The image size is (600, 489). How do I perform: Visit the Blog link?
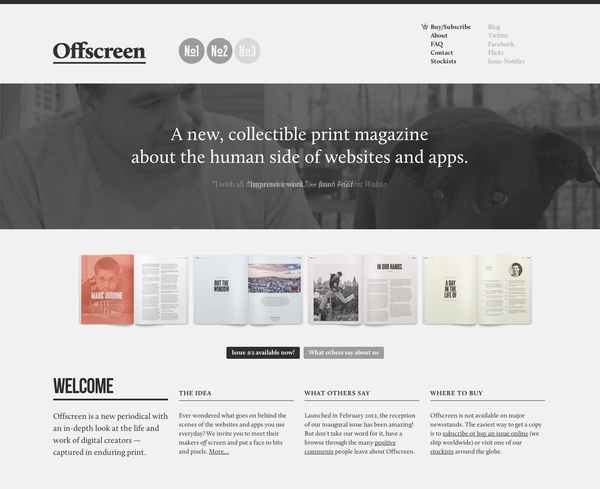[494, 27]
